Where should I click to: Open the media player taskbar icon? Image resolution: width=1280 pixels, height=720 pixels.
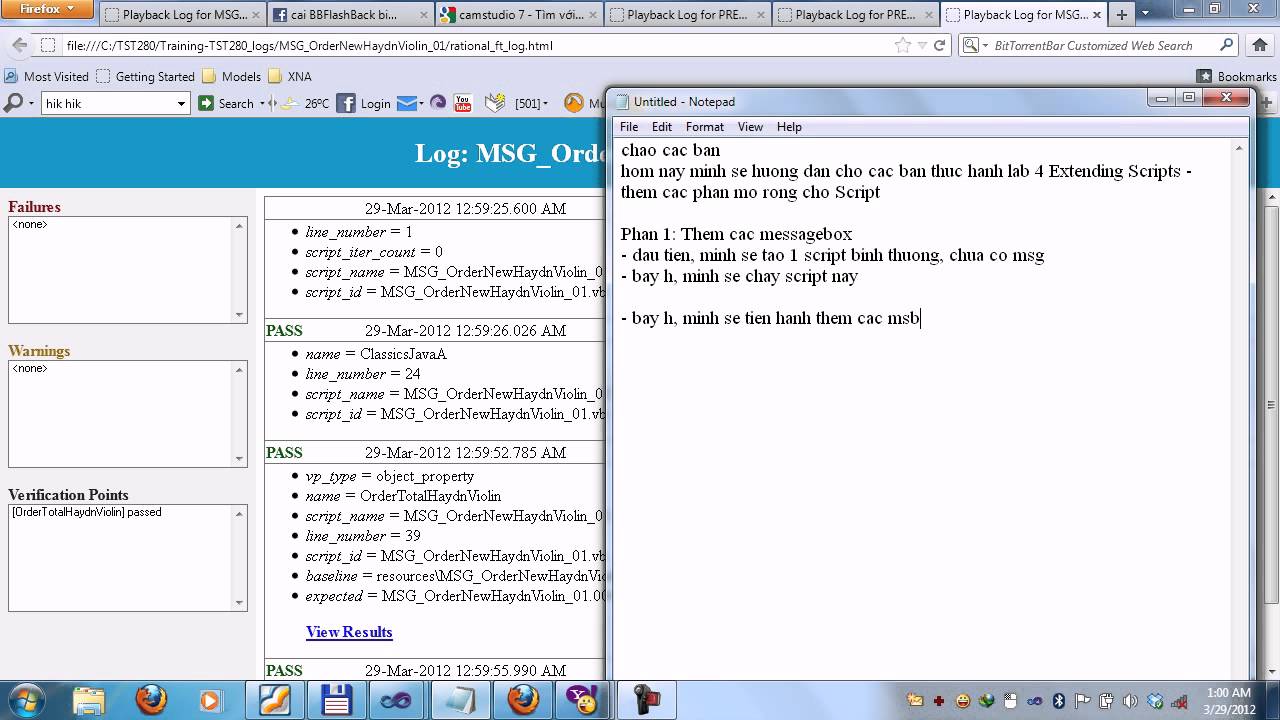(211, 699)
